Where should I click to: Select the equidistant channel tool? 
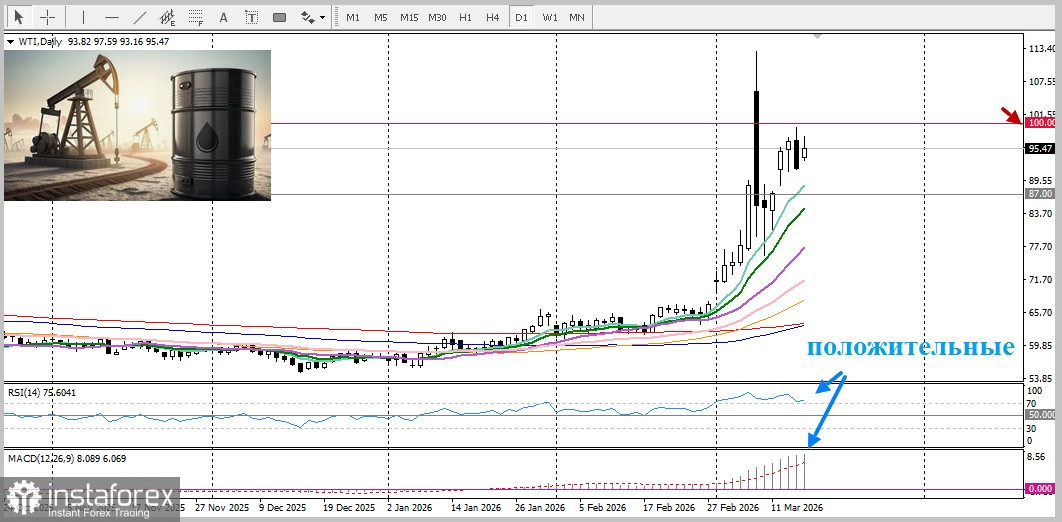[168, 17]
